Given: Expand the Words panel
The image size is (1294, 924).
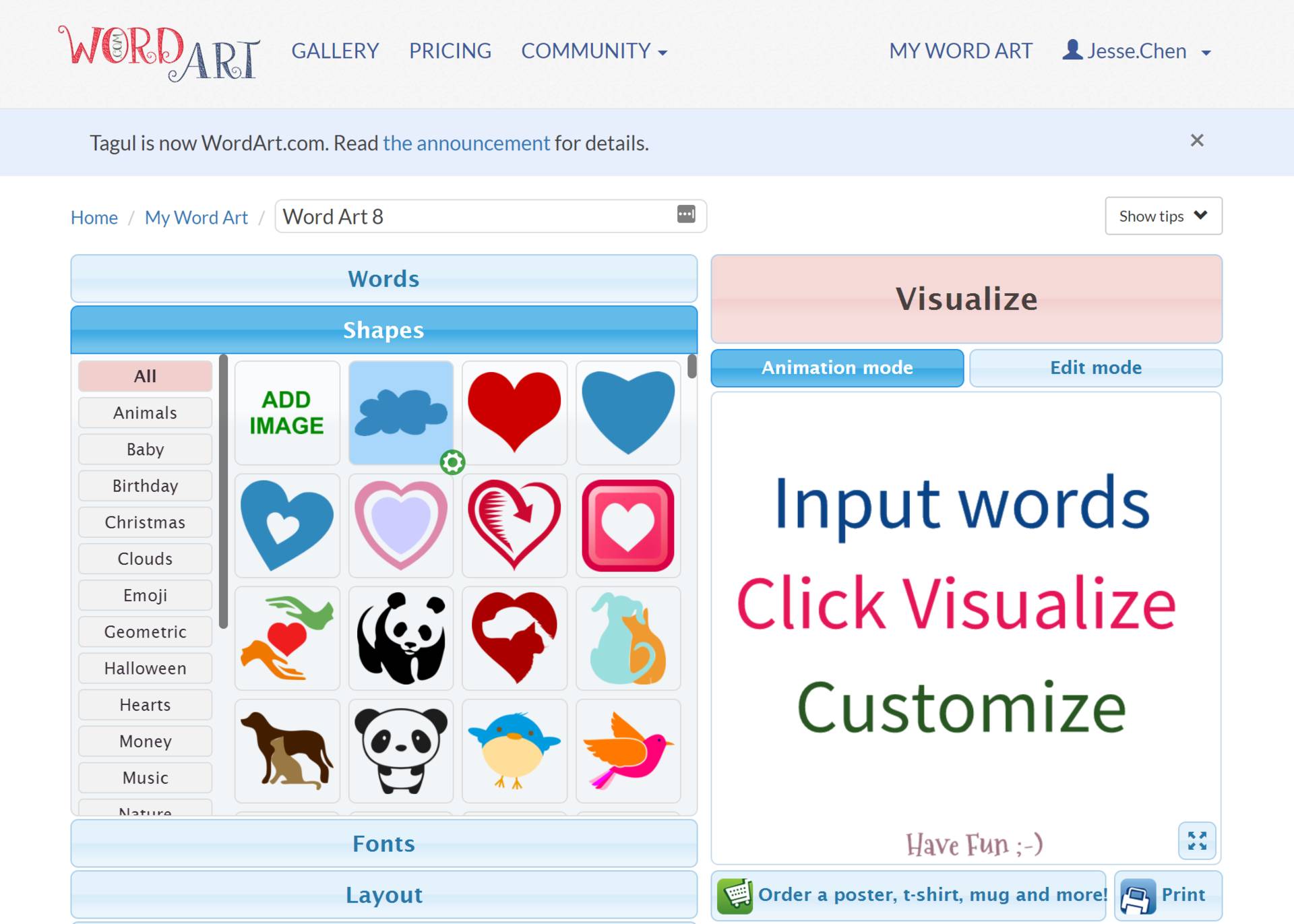Looking at the screenshot, I should coord(383,278).
